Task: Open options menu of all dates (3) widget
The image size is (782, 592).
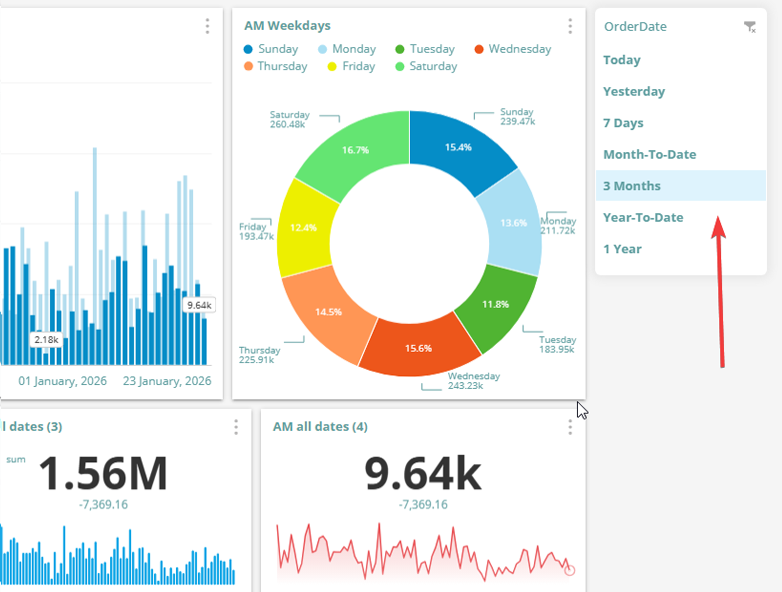Action: (x=236, y=427)
